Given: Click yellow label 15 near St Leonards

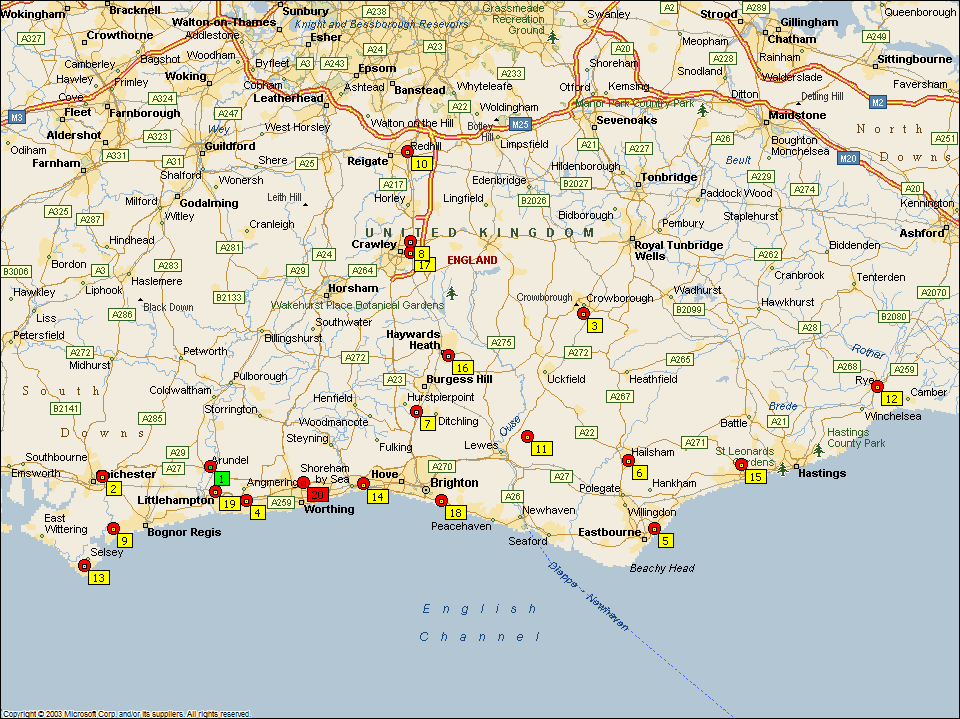Looking at the screenshot, I should click(x=755, y=477).
